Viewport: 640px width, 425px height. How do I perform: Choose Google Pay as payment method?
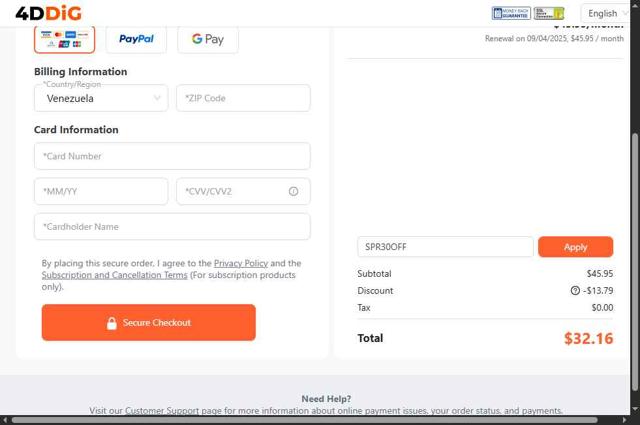[208, 39]
